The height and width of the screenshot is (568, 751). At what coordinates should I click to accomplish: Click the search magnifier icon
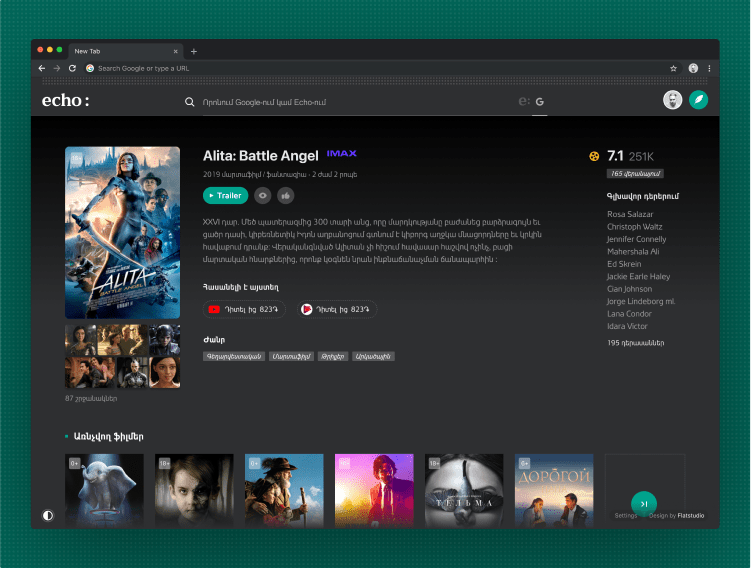click(x=190, y=101)
